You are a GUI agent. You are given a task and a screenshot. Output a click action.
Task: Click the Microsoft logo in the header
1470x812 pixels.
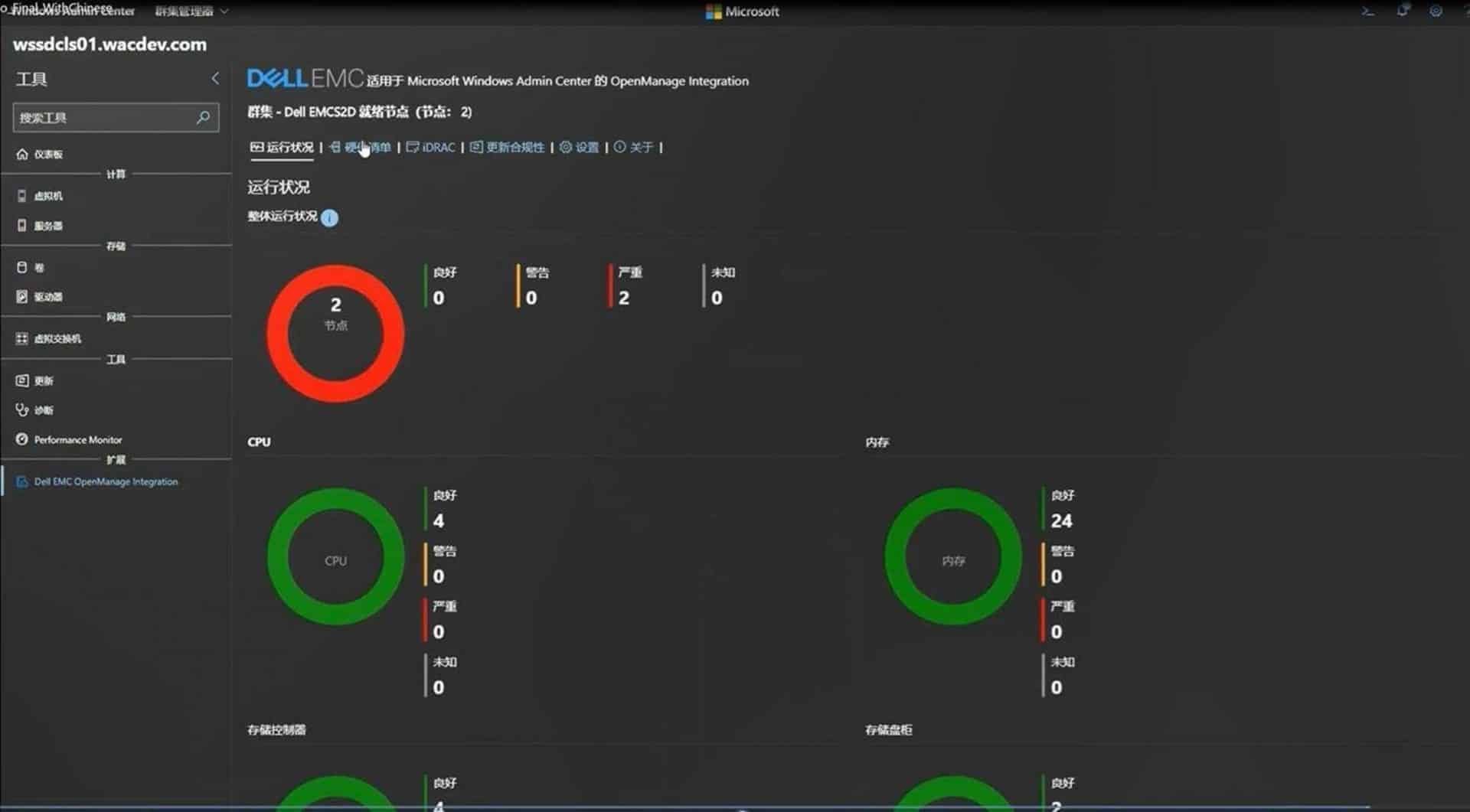(742, 11)
